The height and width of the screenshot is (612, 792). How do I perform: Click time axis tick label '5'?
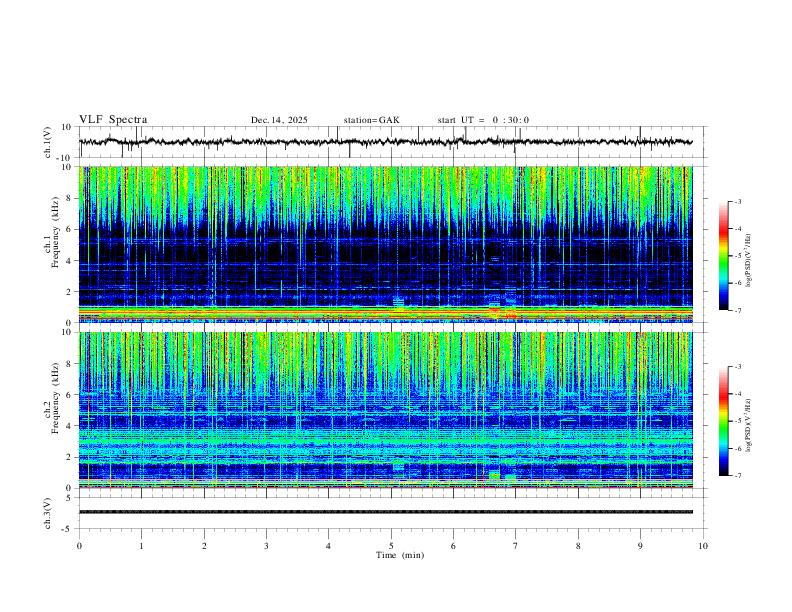[x=391, y=546]
